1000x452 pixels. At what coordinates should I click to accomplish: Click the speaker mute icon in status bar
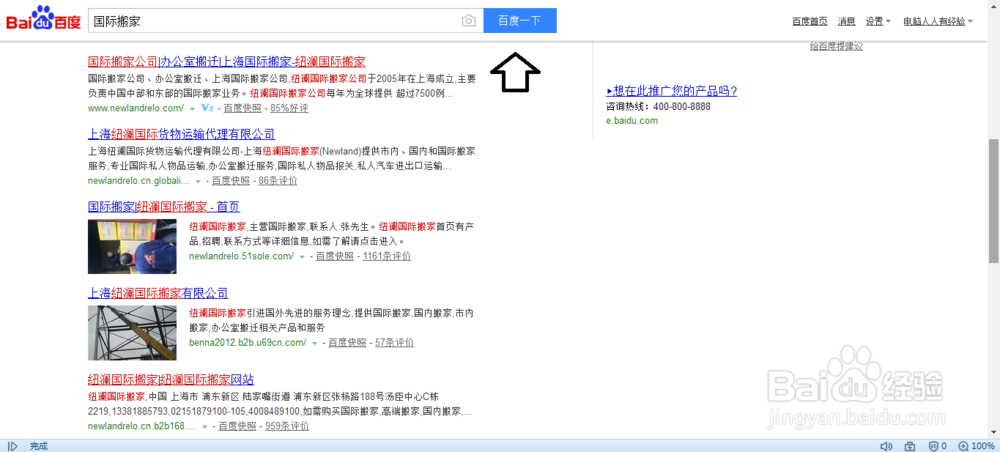(x=886, y=446)
